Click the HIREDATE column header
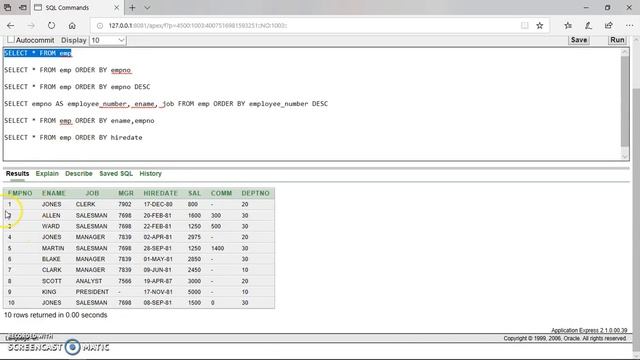This screenshot has height=360, width=640. [x=160, y=193]
